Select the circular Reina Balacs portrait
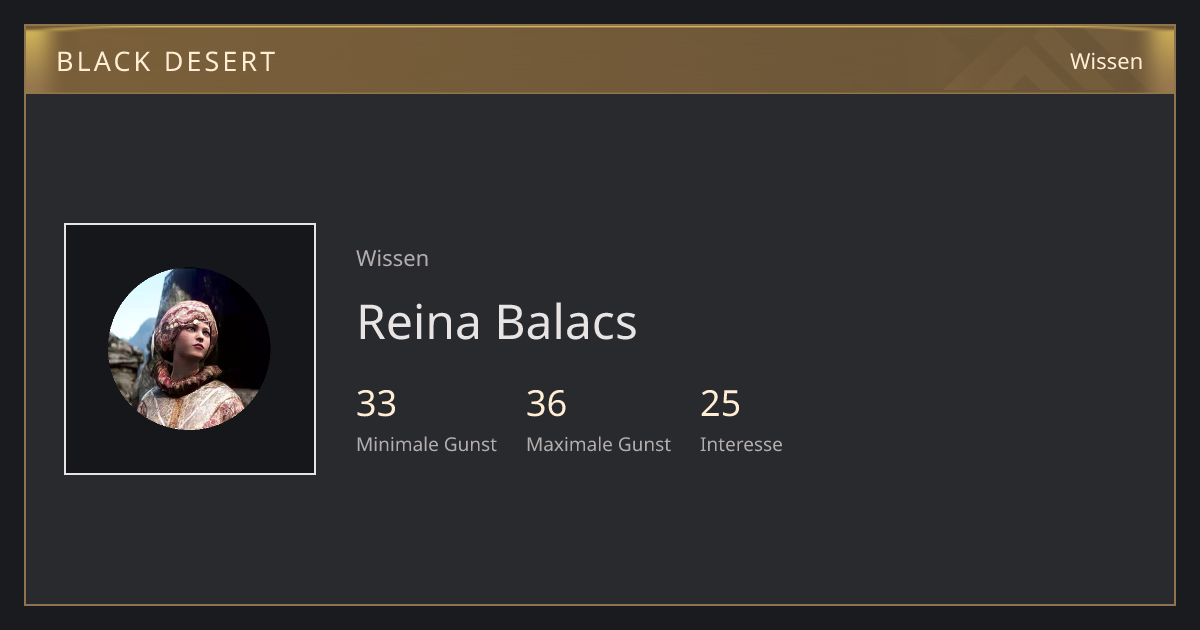 tap(189, 349)
